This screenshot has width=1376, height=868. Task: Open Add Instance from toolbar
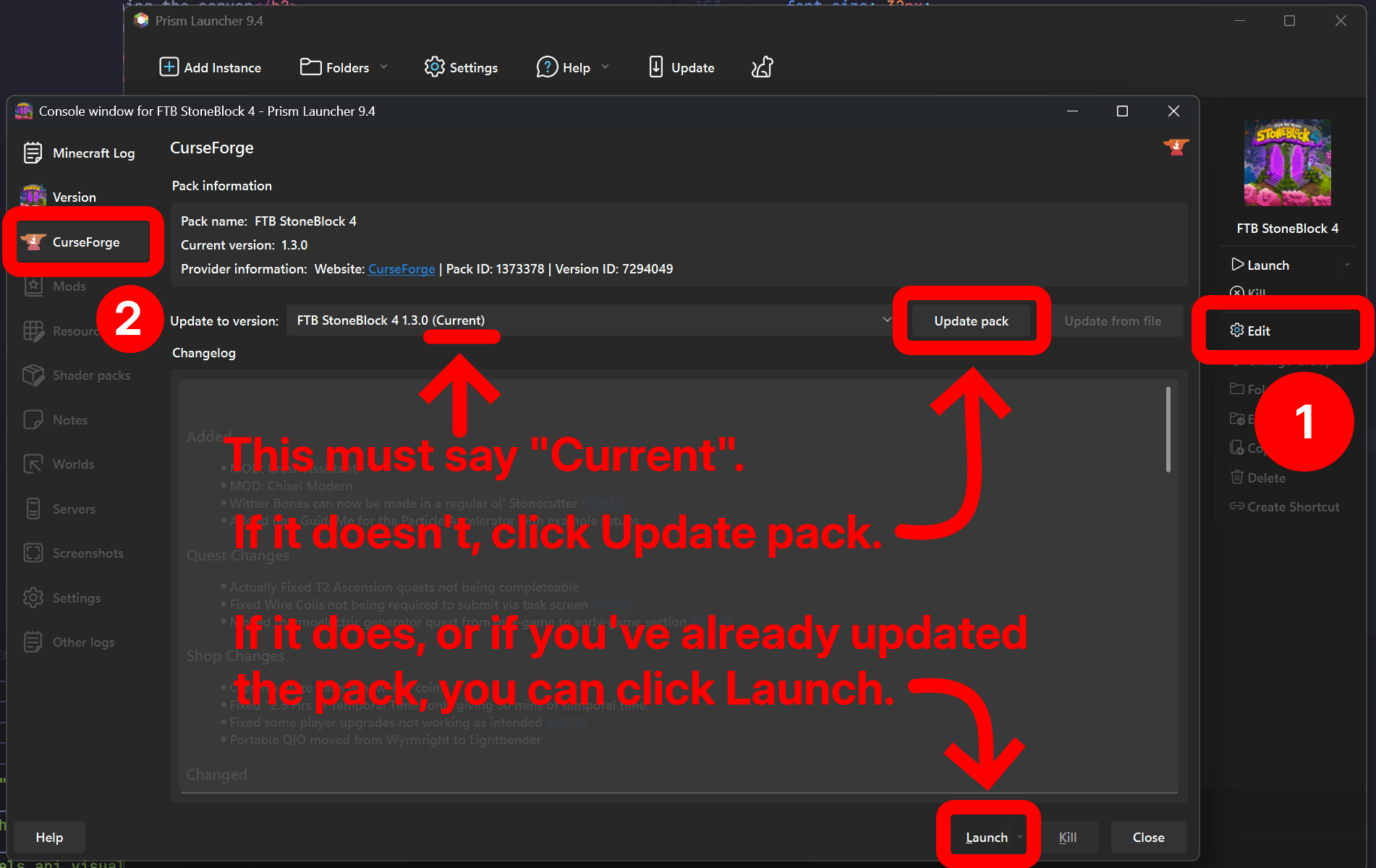(210, 67)
